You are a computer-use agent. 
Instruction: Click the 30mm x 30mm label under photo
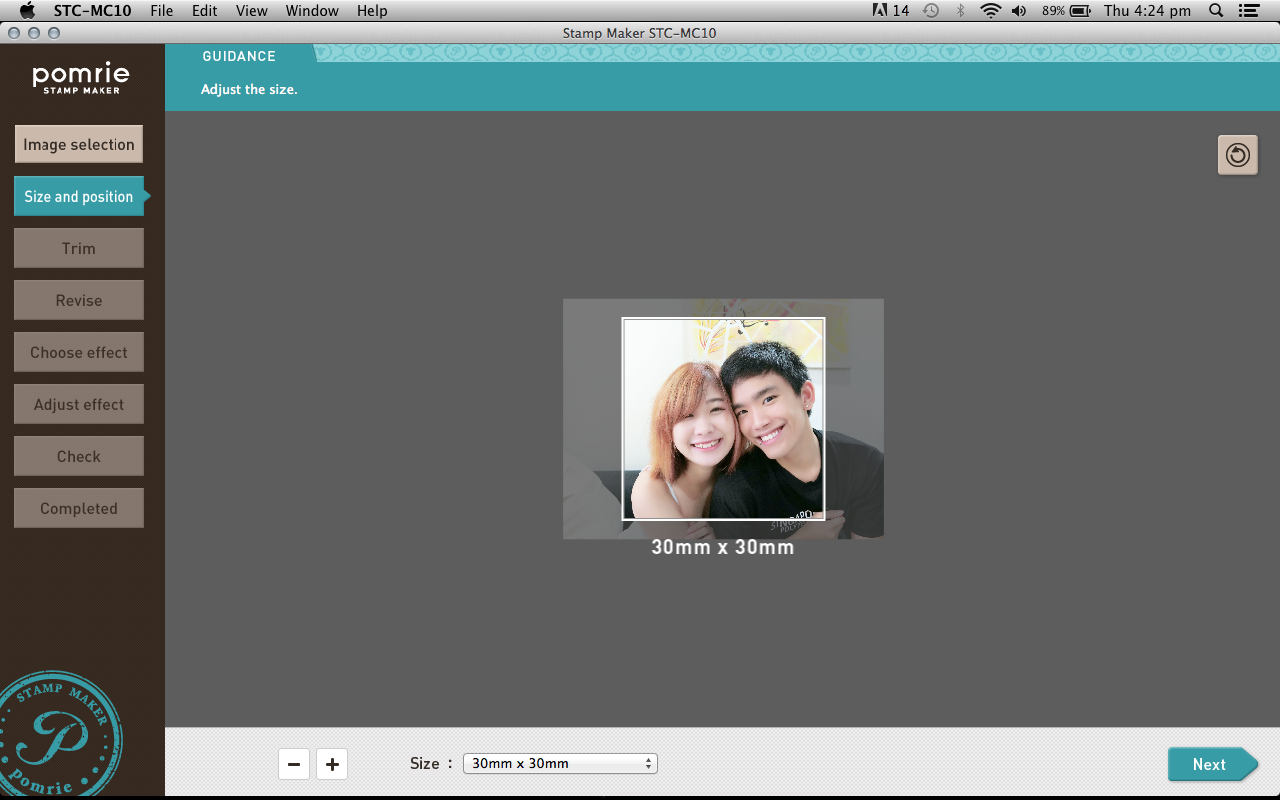pyautogui.click(x=723, y=548)
